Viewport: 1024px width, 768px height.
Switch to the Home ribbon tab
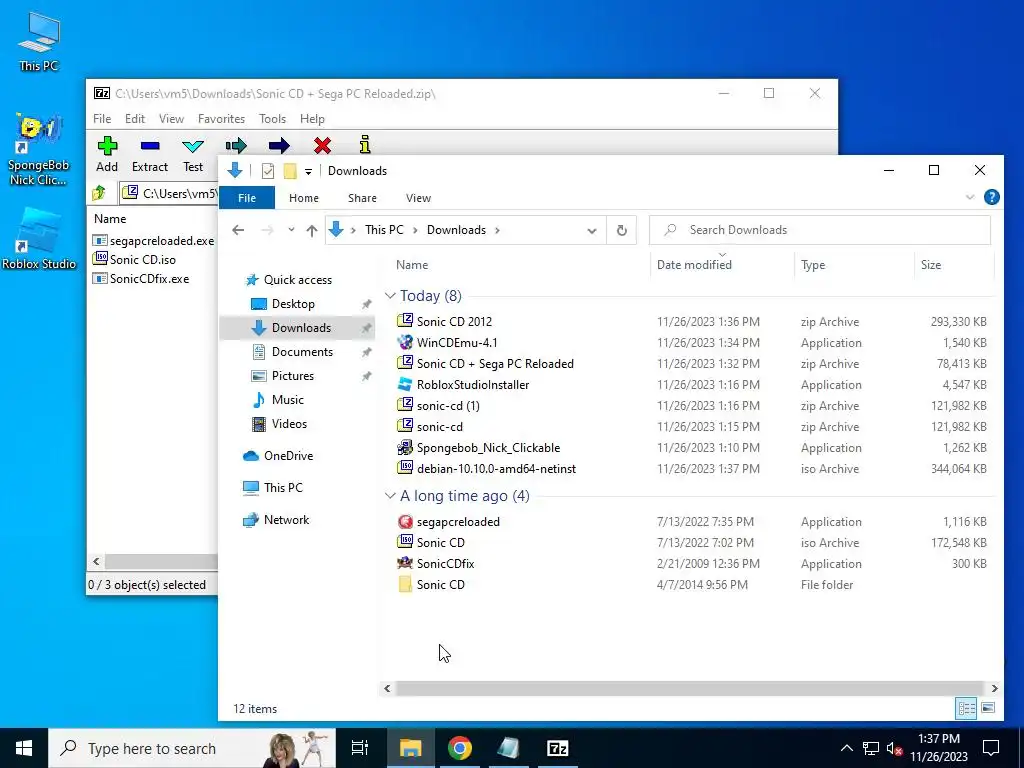pos(304,198)
